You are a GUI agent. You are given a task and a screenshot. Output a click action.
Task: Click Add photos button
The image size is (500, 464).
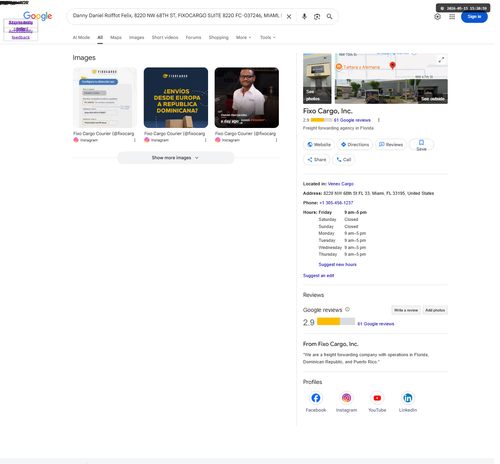pyautogui.click(x=435, y=310)
